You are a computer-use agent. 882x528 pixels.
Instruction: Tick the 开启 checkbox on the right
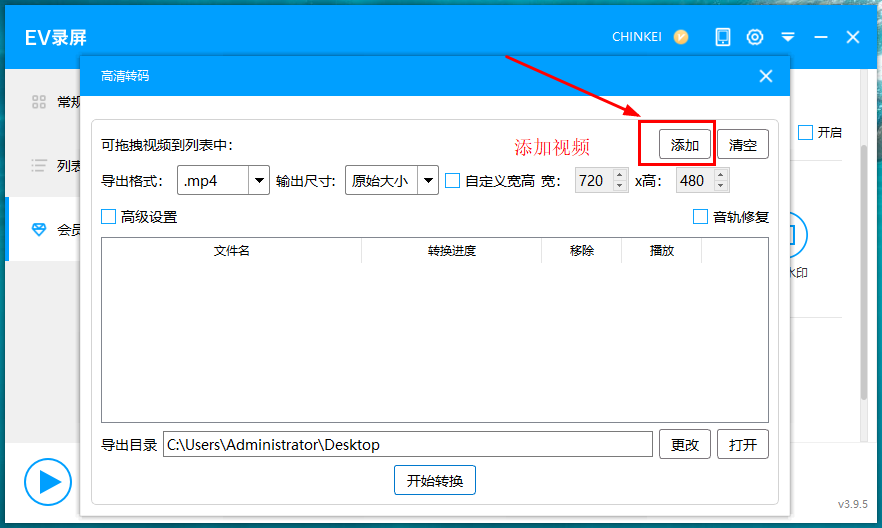pyautogui.click(x=805, y=132)
